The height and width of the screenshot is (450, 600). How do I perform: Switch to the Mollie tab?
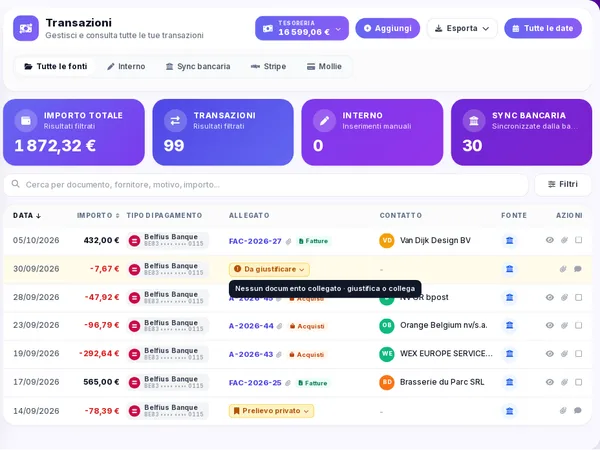(324, 67)
